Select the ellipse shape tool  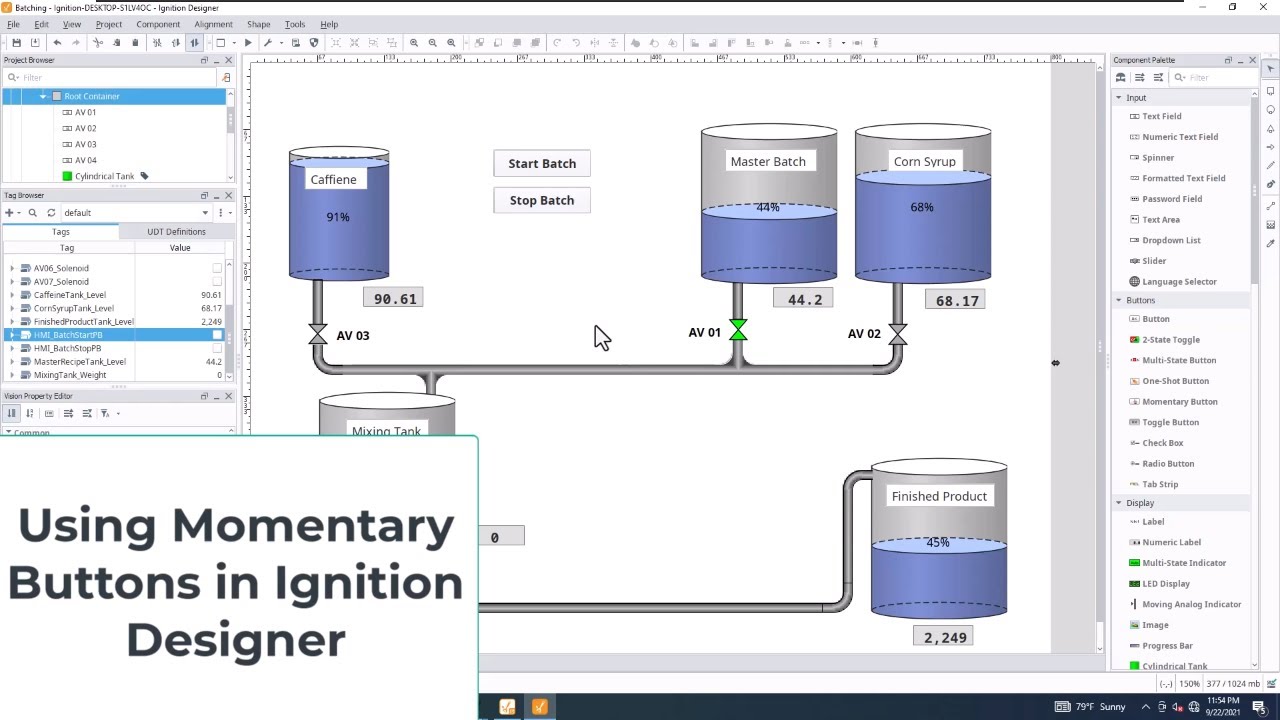pyautogui.click(x=1271, y=110)
